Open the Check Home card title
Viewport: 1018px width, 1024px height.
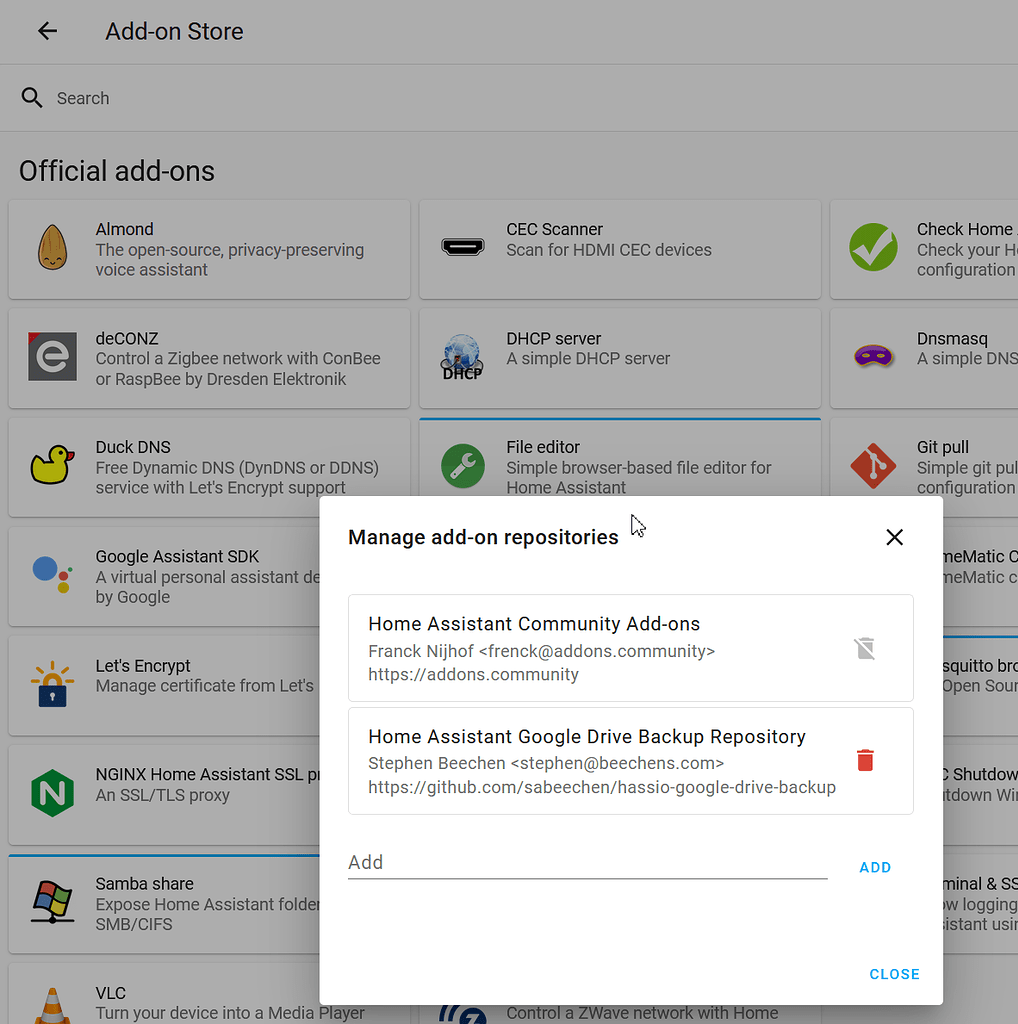pos(966,229)
